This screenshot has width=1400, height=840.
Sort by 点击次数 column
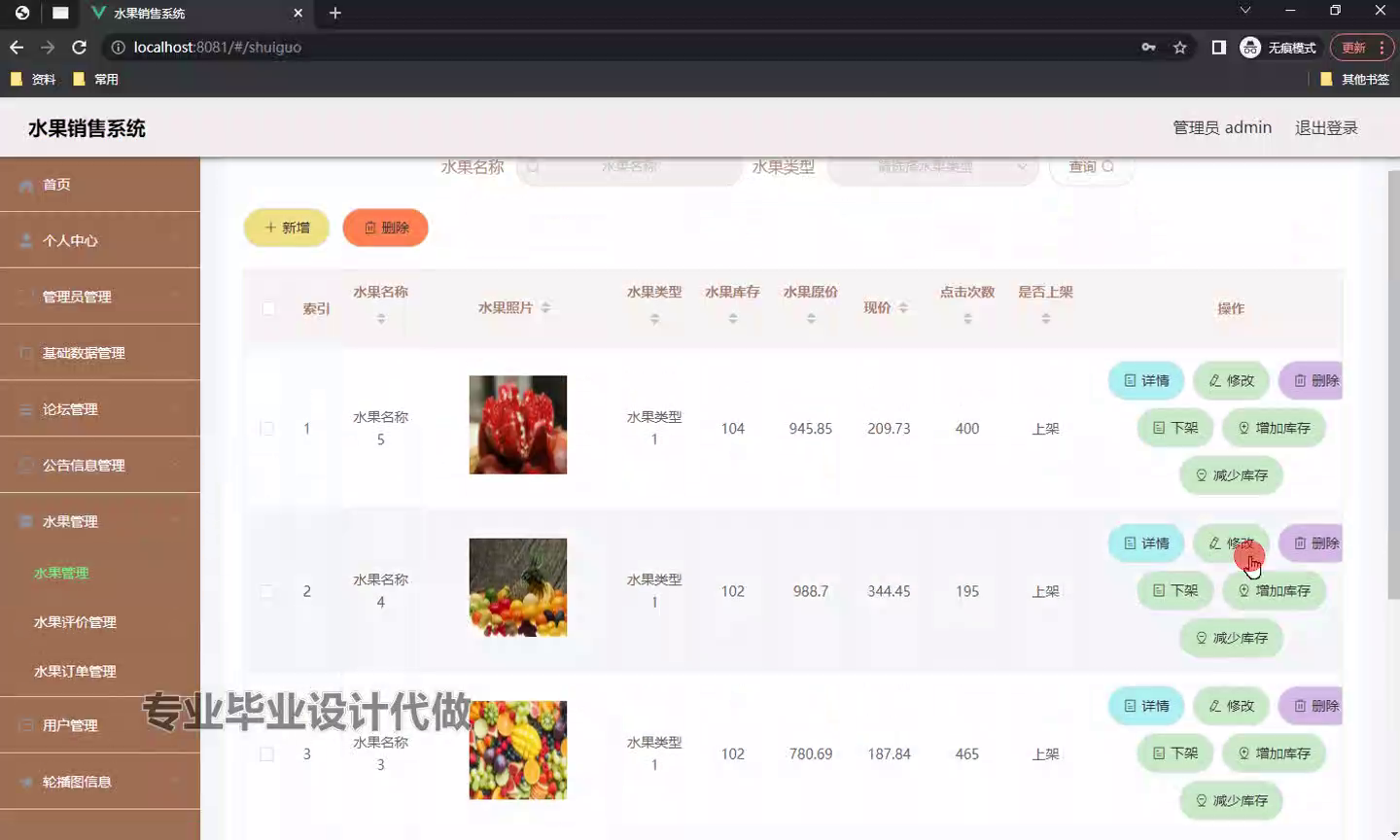[967, 318]
